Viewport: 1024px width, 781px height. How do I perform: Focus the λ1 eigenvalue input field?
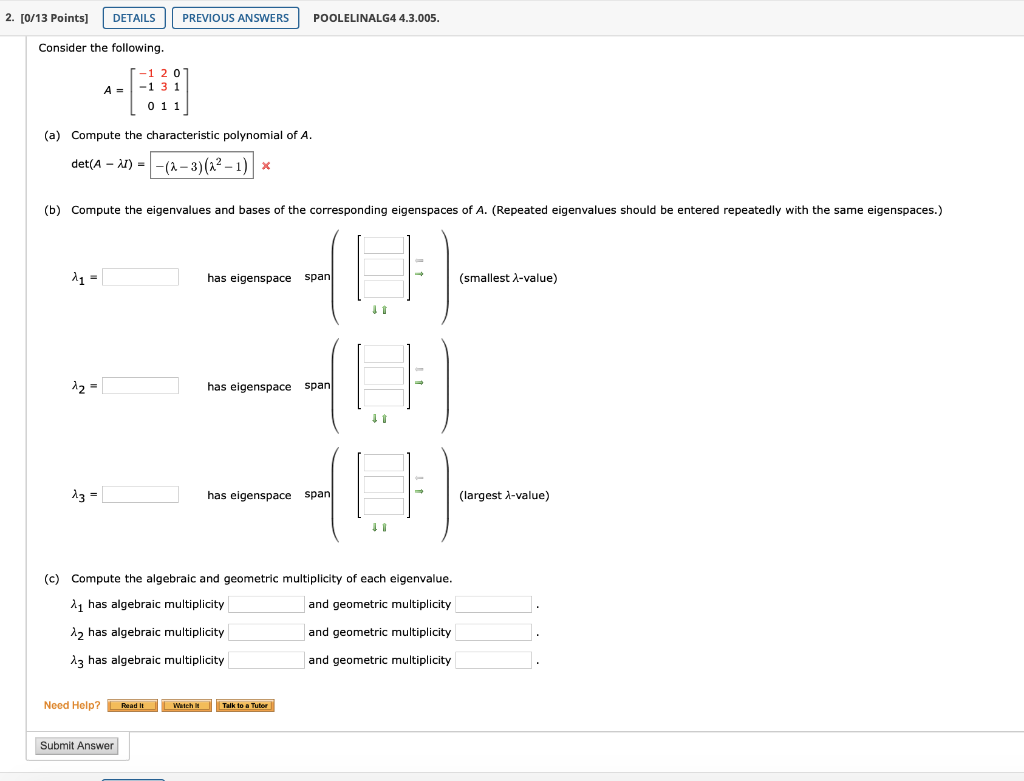click(140, 277)
